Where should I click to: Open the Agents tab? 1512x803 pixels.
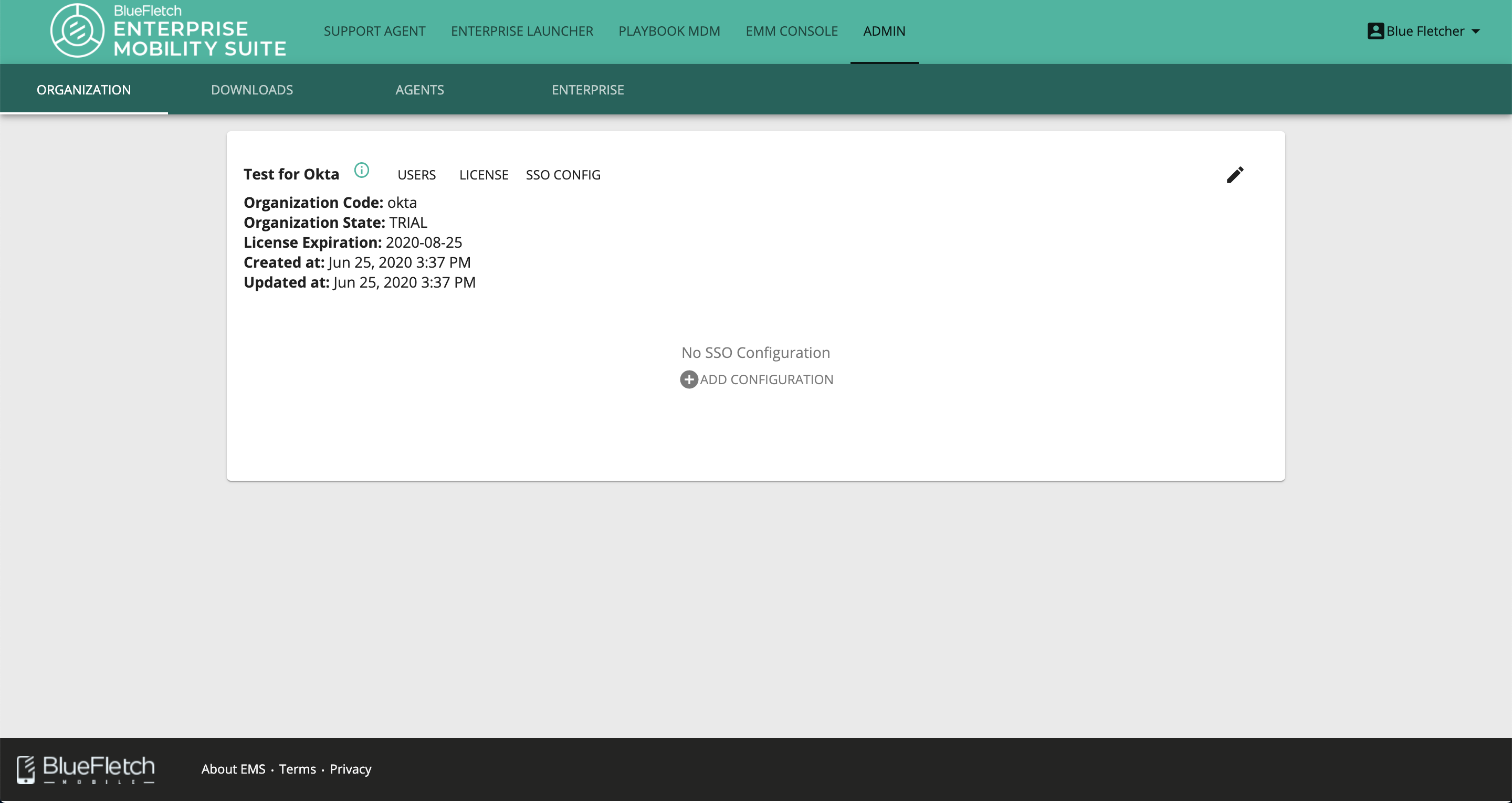click(x=419, y=90)
